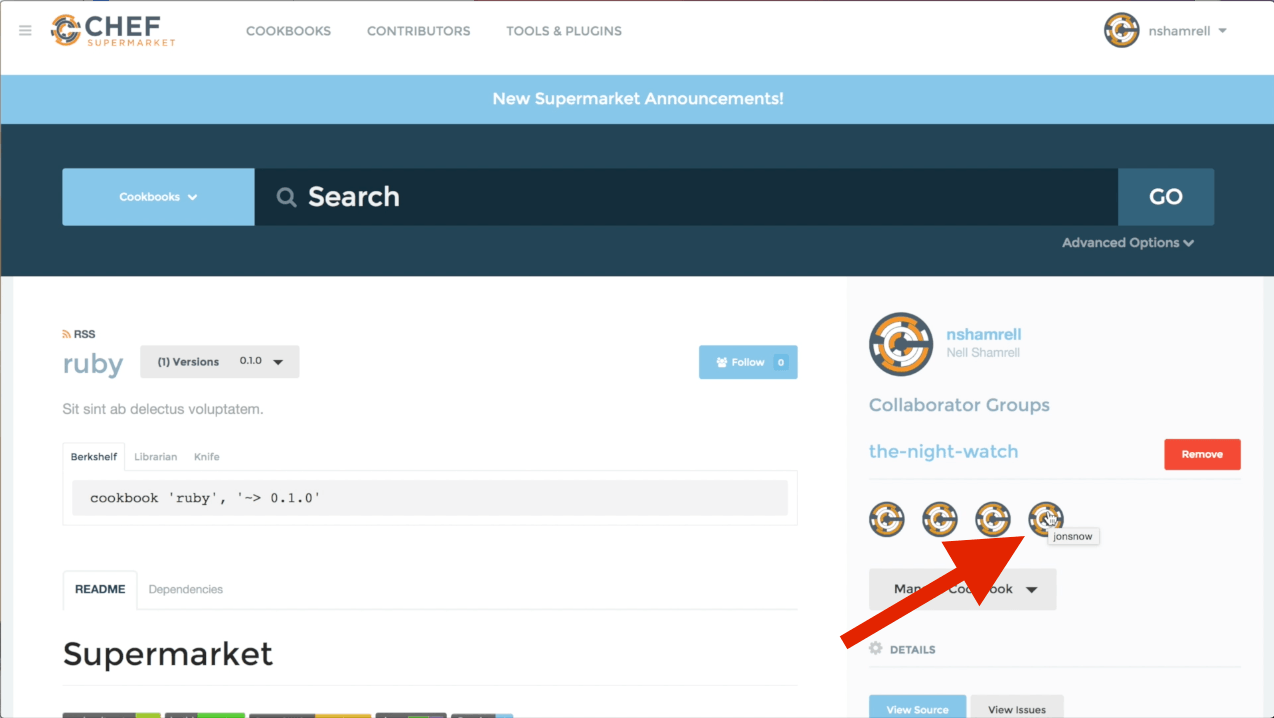
Task: Open the hamburger menu icon
Action: click(x=25, y=31)
